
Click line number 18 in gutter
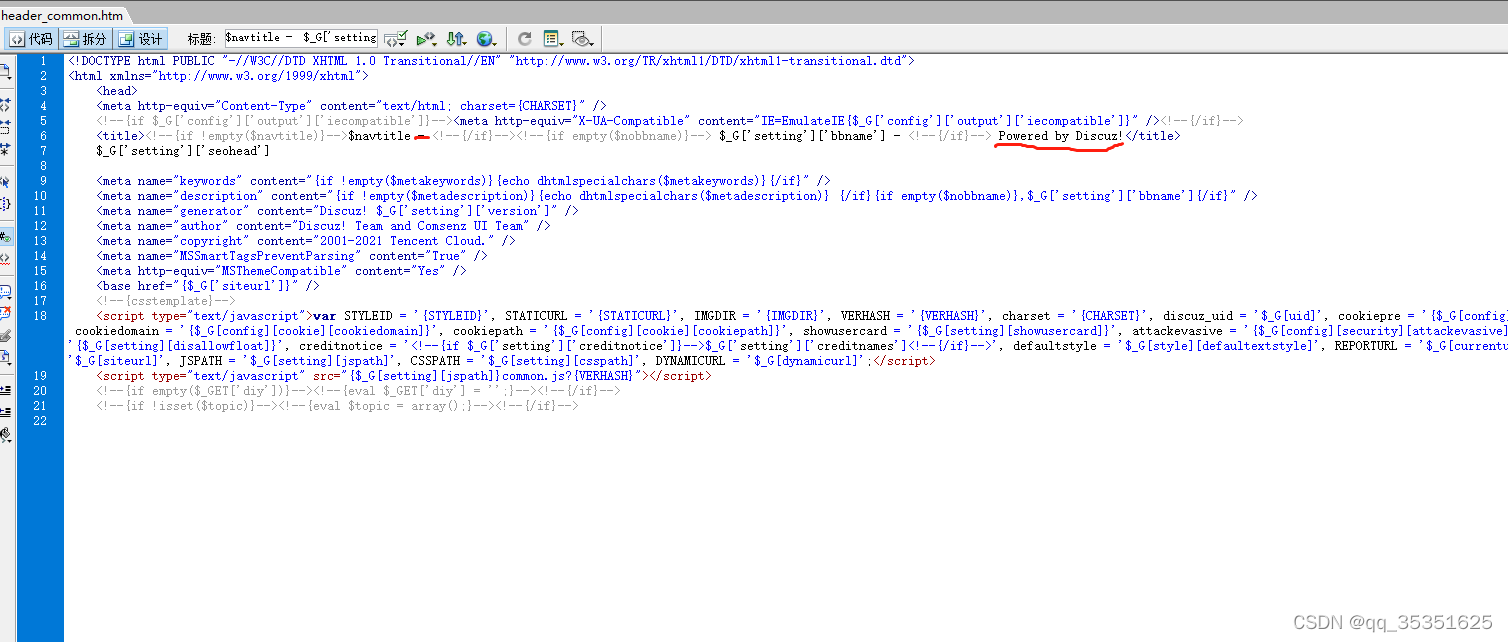click(x=40, y=316)
